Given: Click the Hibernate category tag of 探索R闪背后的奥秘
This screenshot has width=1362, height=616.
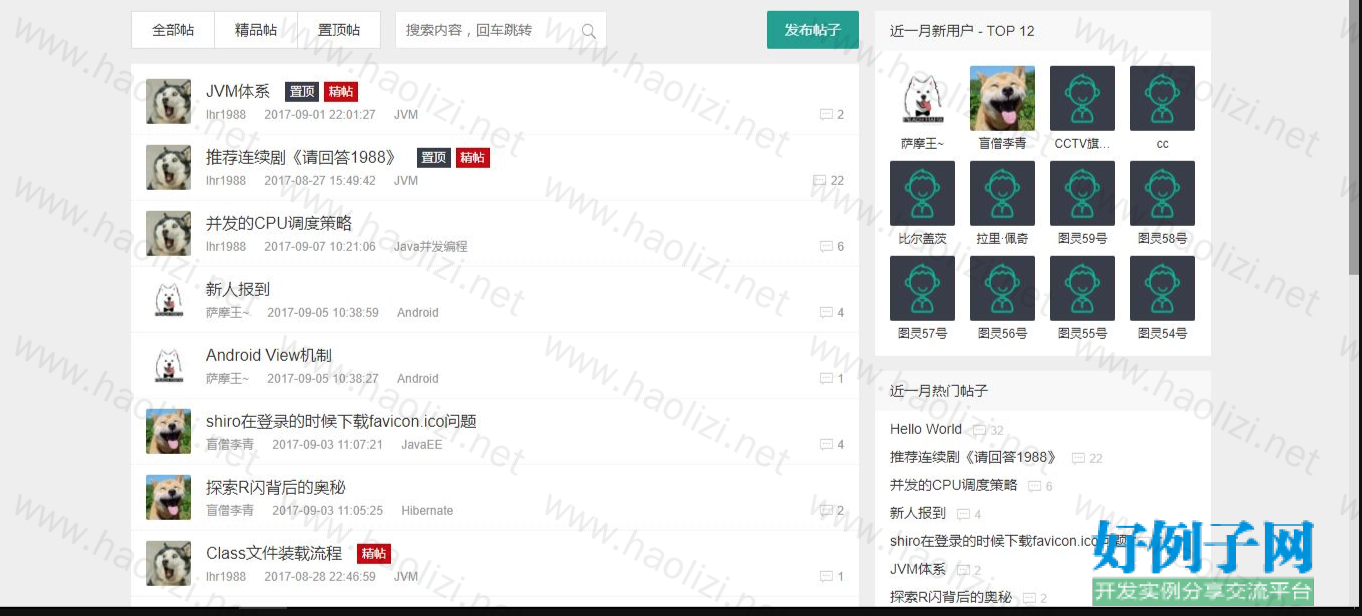Looking at the screenshot, I should (x=427, y=510).
